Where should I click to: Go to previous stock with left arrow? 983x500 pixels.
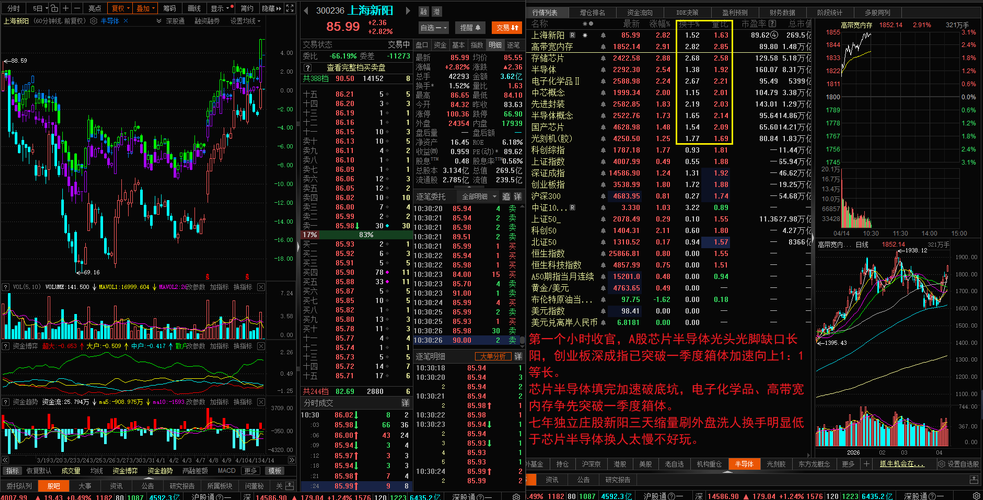tap(306, 11)
